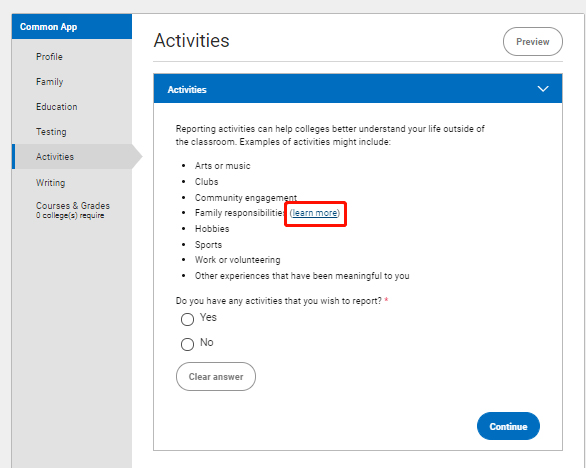Image resolution: width=586 pixels, height=468 pixels.
Task: Click the 'Work or volunteering' list item
Action: click(x=237, y=260)
